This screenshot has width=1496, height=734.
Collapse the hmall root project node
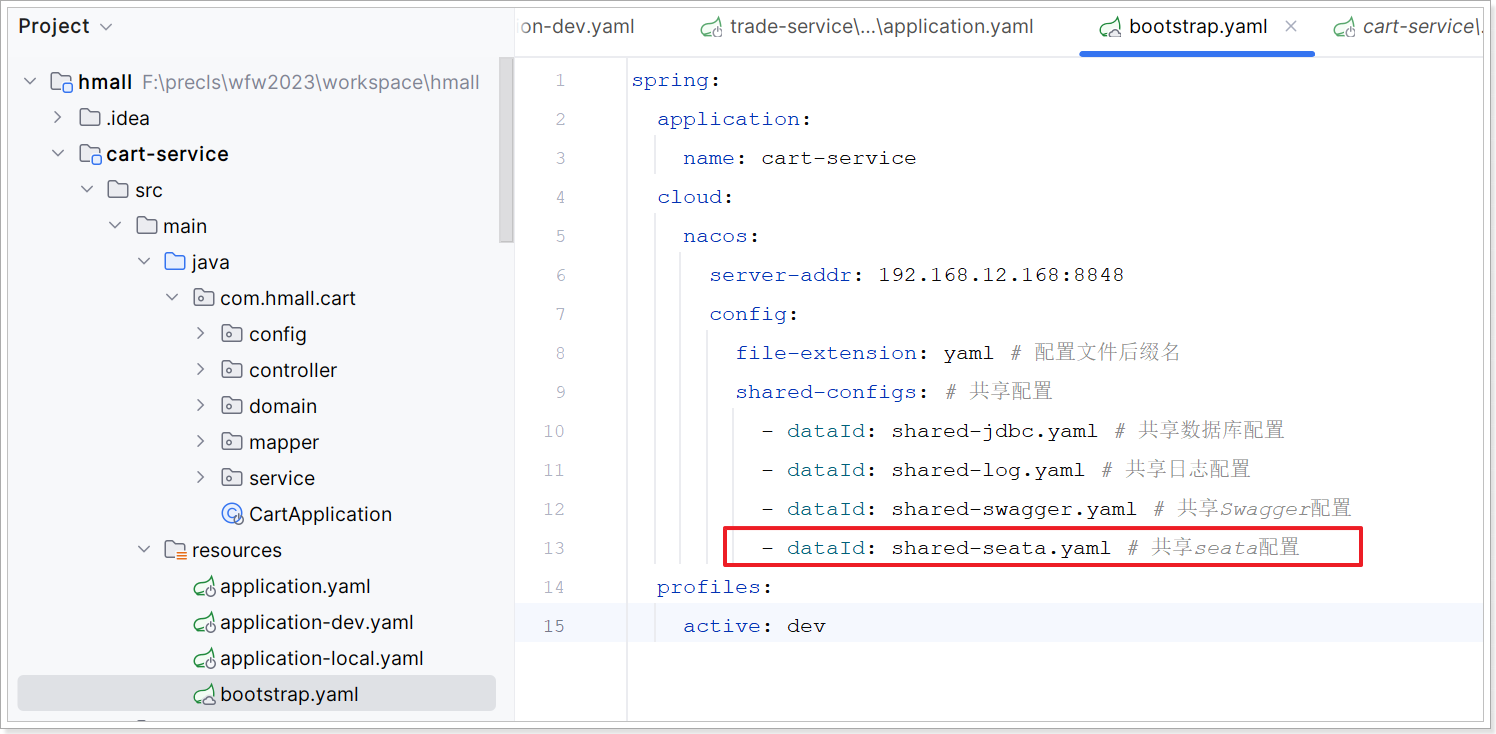(x=30, y=82)
